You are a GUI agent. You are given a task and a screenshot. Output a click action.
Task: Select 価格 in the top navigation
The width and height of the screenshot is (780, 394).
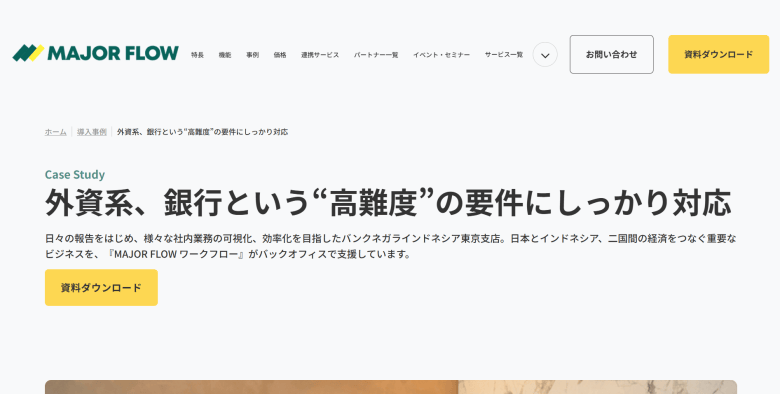(280, 55)
